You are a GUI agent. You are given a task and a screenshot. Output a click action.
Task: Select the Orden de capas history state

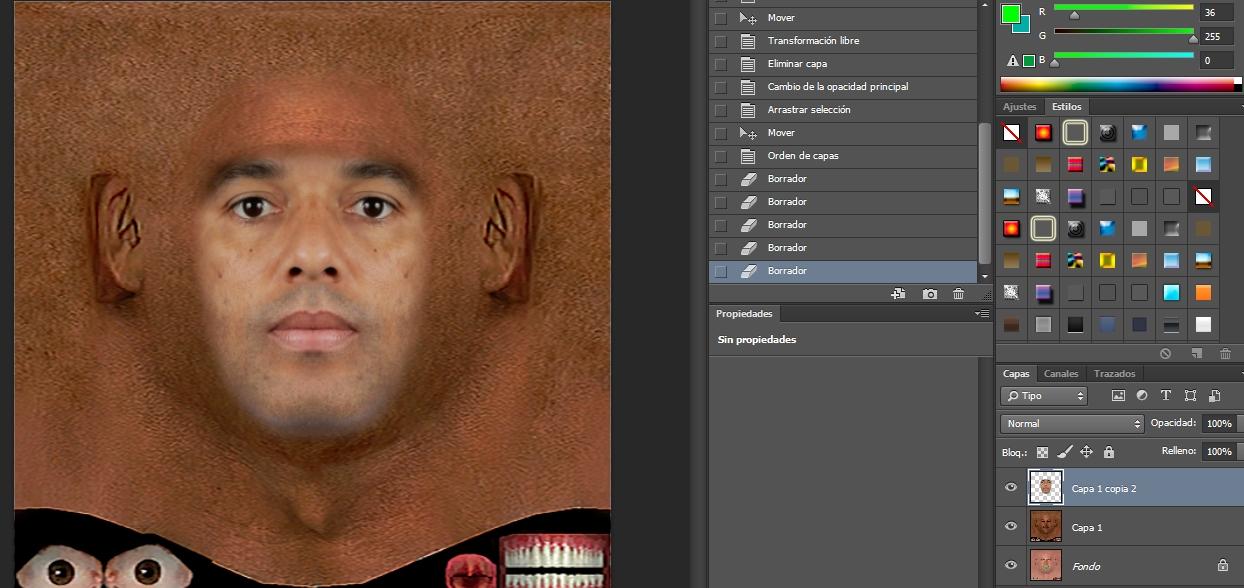coord(803,156)
